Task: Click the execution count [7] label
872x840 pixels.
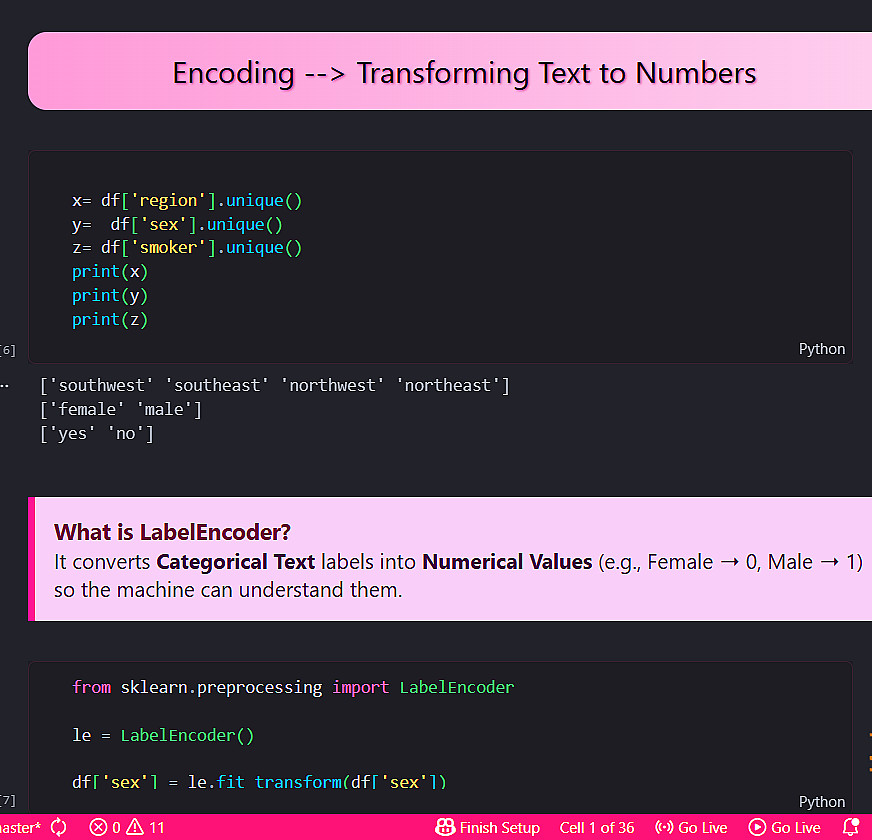Action: point(8,801)
